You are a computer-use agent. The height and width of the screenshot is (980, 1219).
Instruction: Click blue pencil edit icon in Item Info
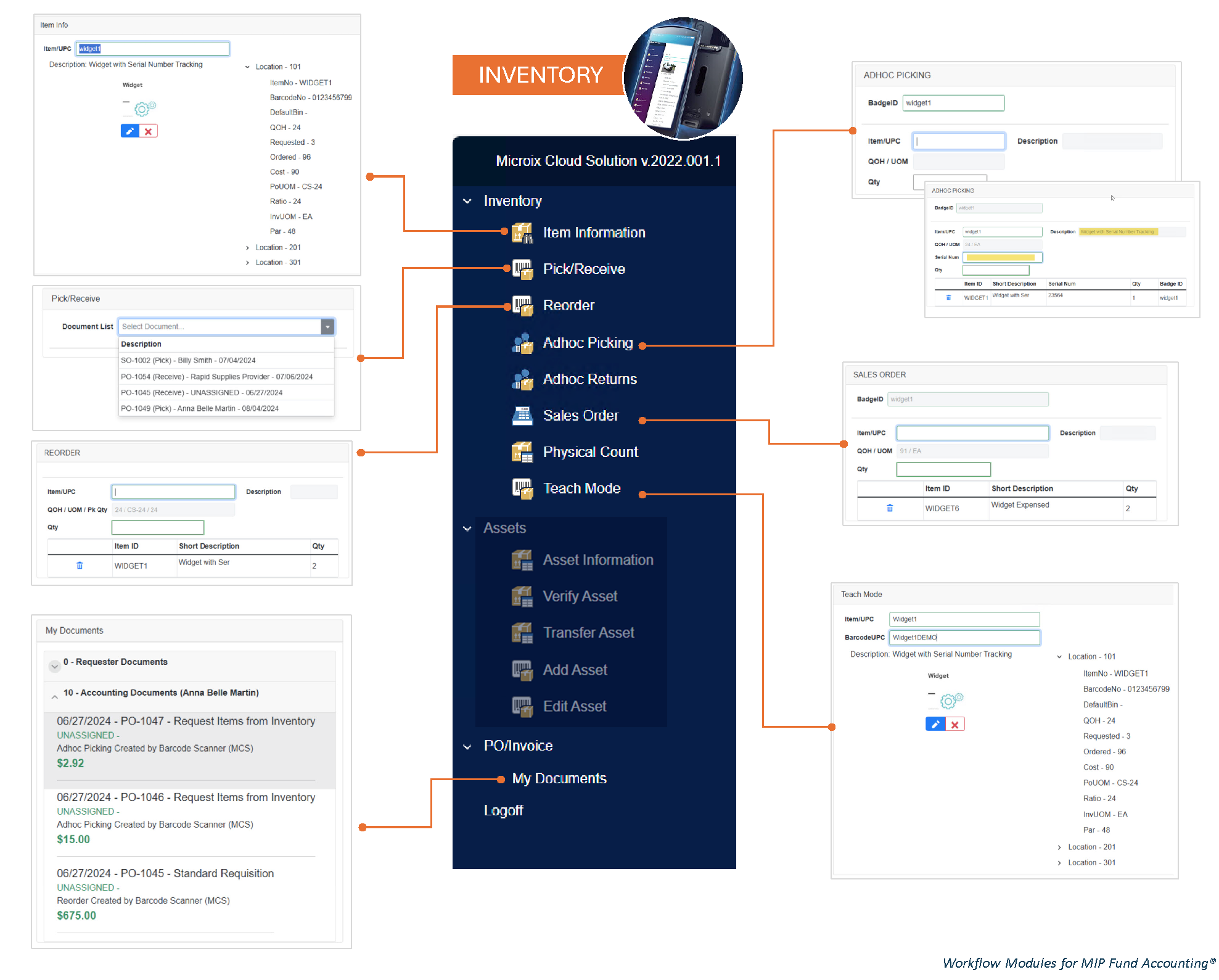(129, 131)
